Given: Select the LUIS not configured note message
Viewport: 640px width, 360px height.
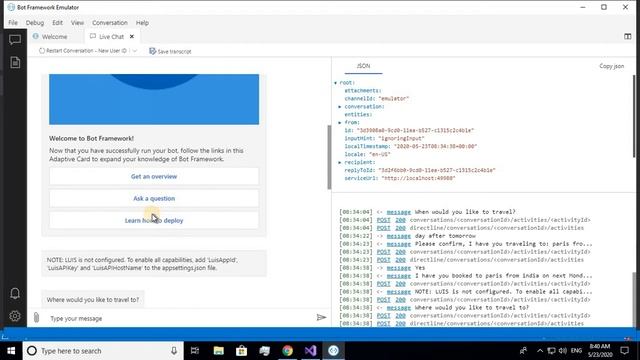Looking at the screenshot, I should pos(154,264).
